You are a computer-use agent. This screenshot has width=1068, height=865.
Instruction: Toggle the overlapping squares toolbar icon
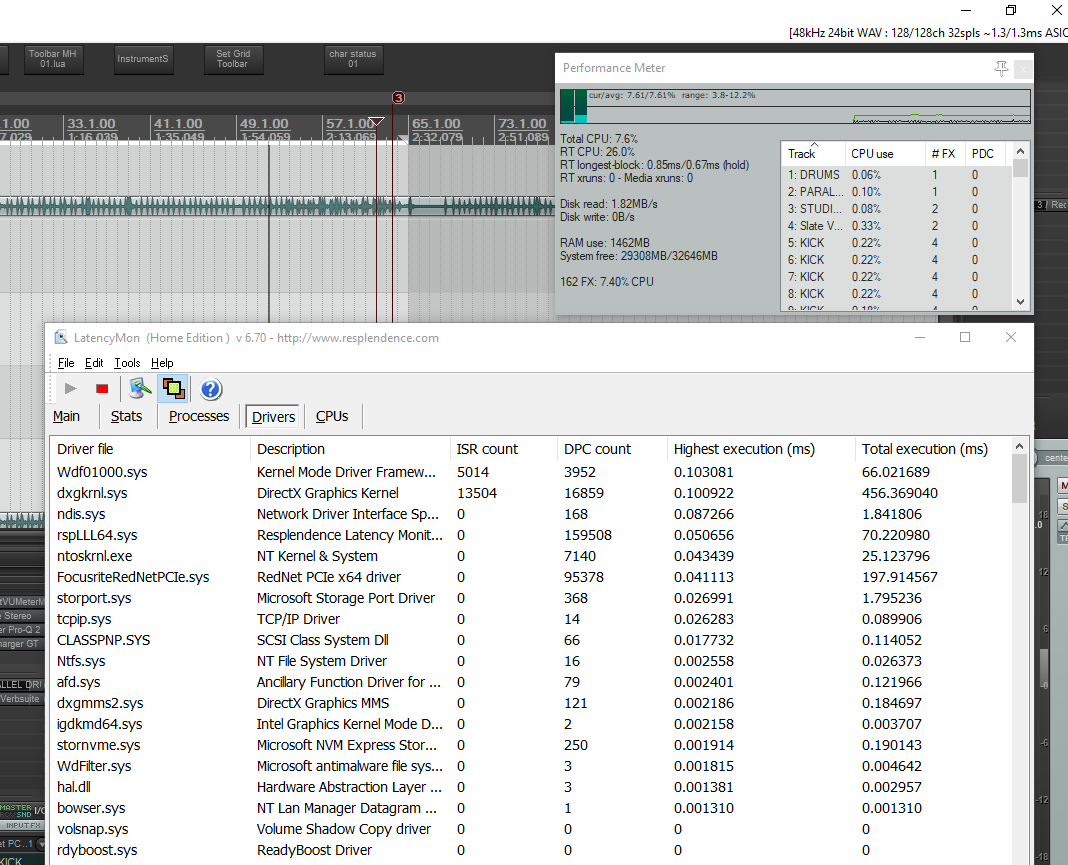pyautogui.click(x=174, y=389)
